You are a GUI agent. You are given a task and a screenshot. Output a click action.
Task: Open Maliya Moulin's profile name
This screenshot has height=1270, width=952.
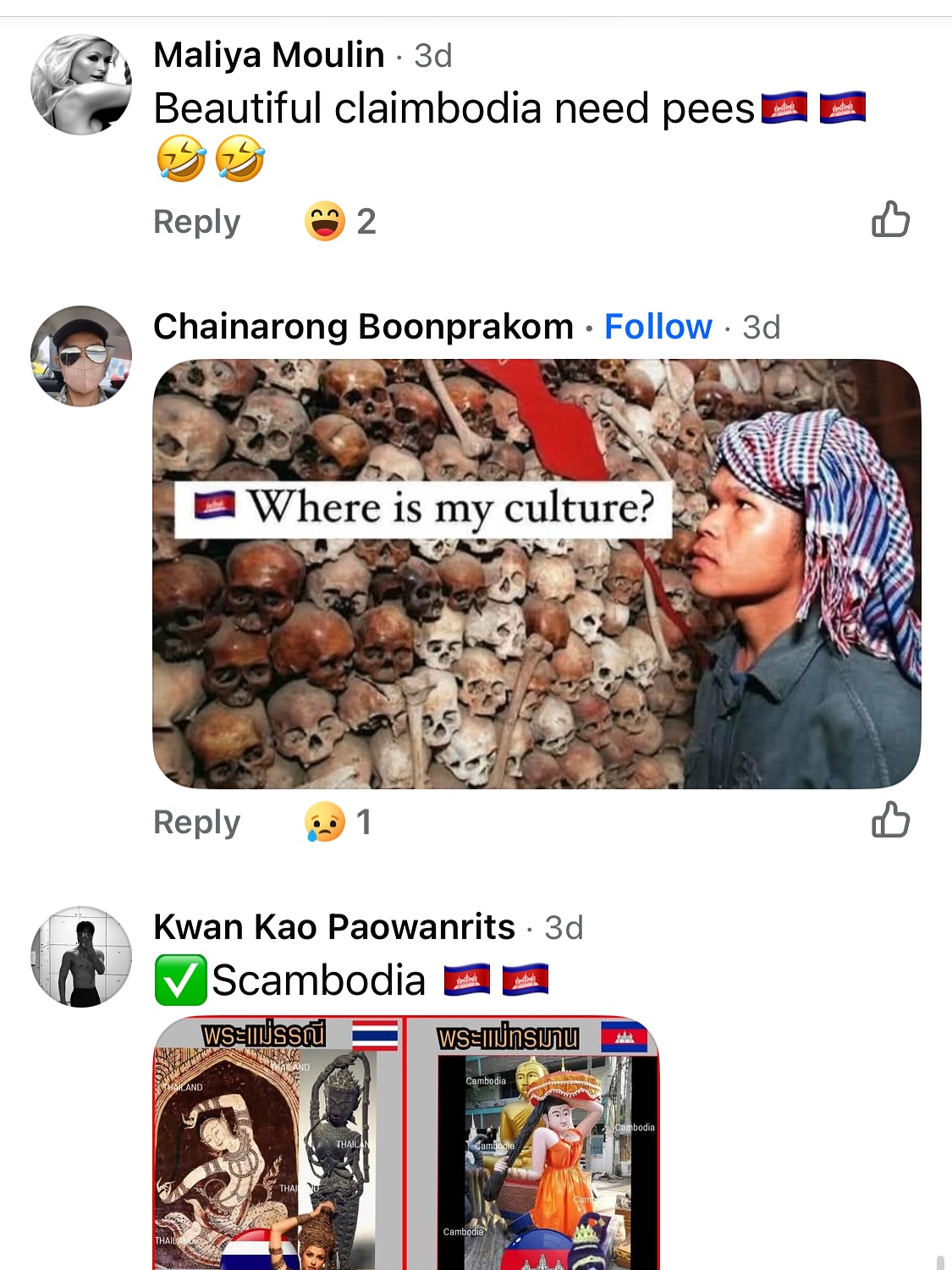pos(269,56)
